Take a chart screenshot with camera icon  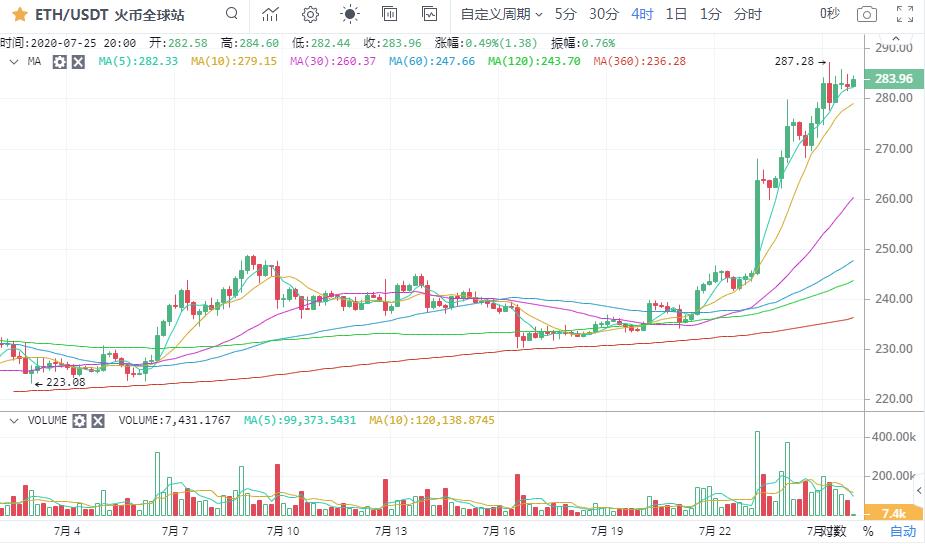click(867, 14)
